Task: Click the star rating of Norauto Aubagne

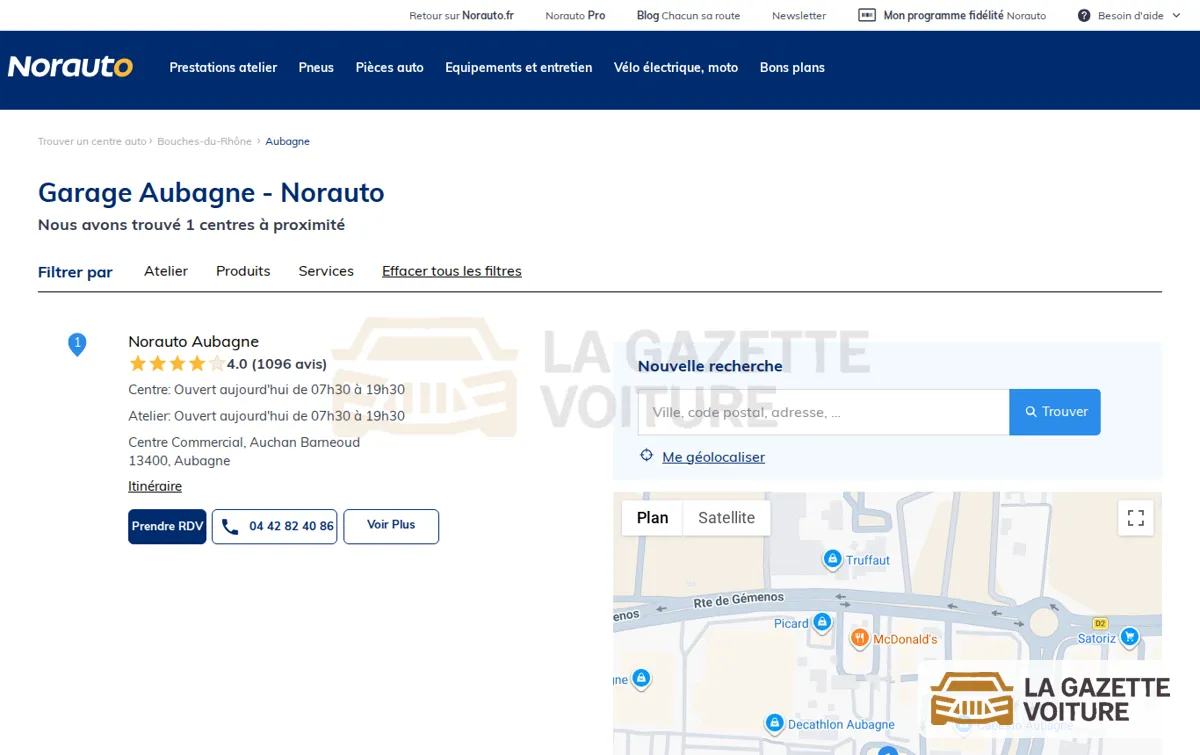Action: (177, 364)
